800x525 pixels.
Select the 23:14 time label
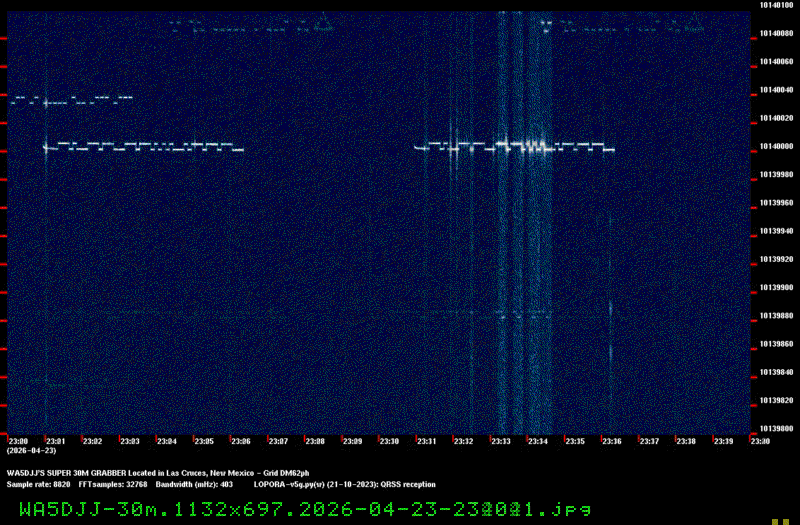tap(538, 441)
